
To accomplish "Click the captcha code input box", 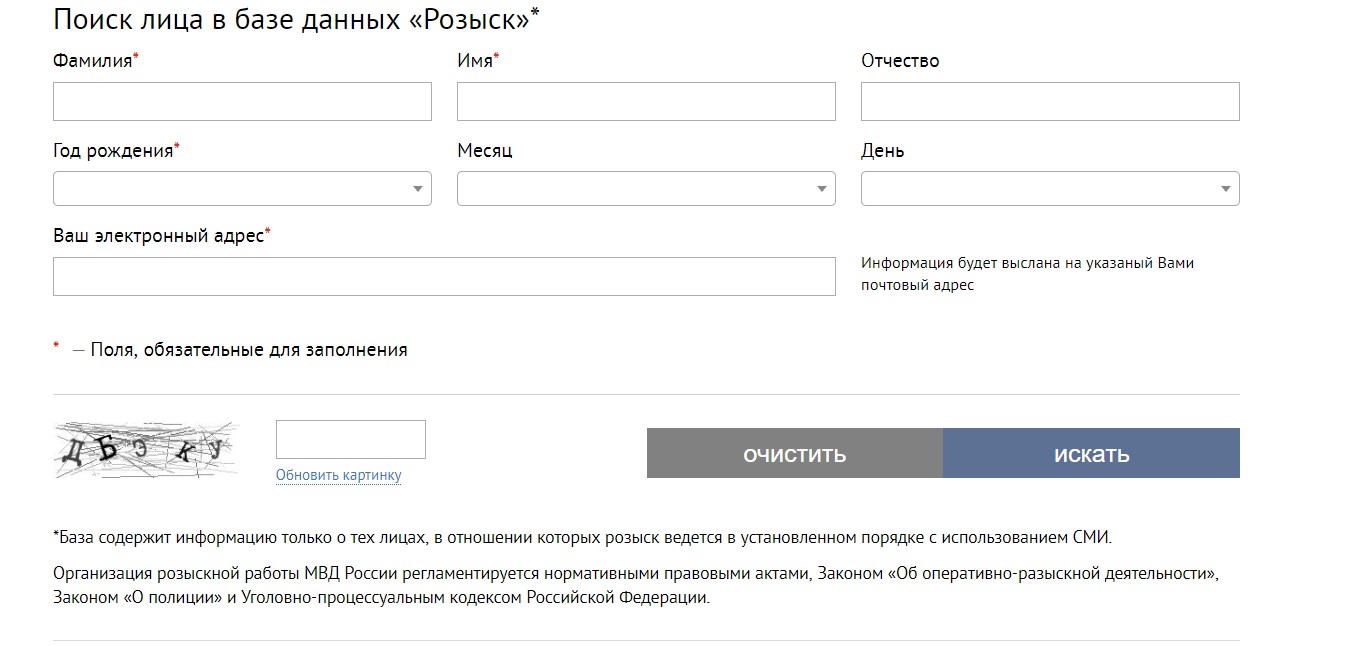I will (351, 440).
